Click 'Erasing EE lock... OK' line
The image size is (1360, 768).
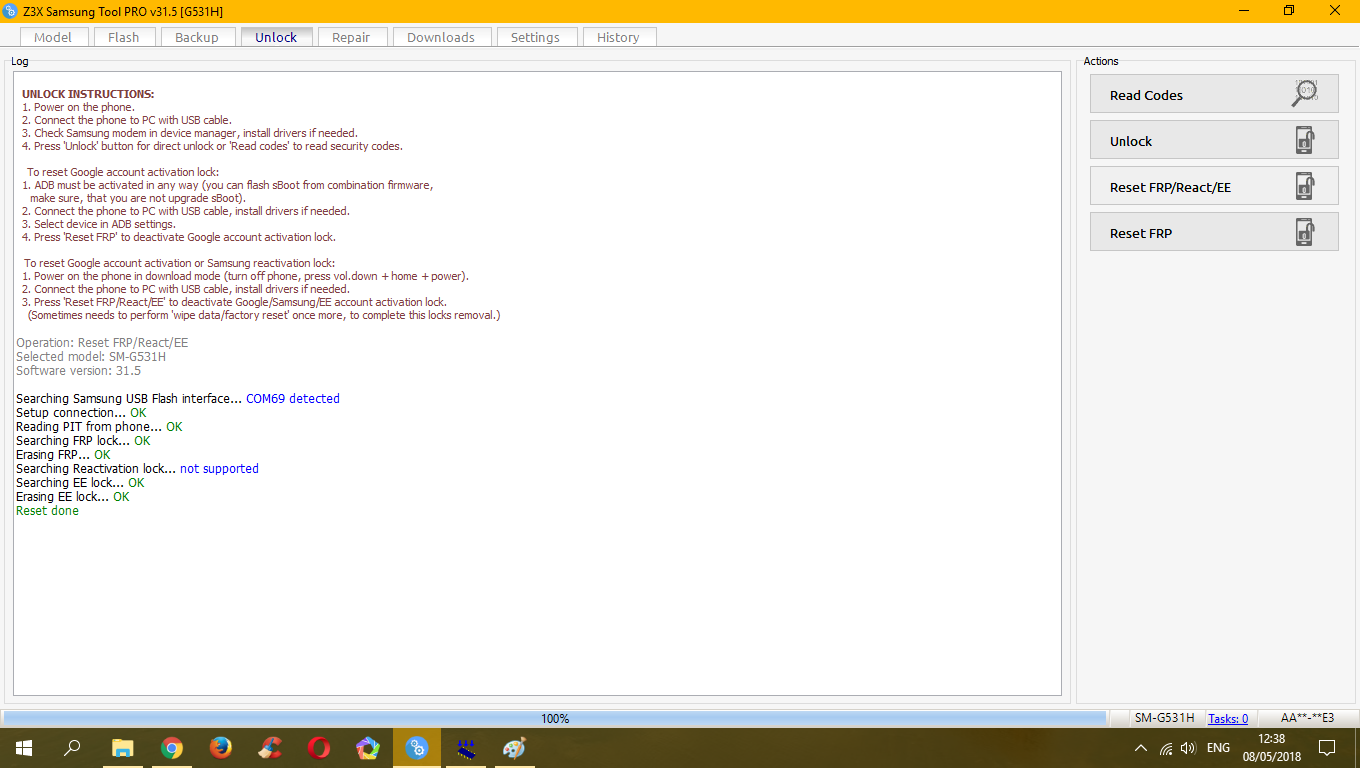click(x=73, y=496)
